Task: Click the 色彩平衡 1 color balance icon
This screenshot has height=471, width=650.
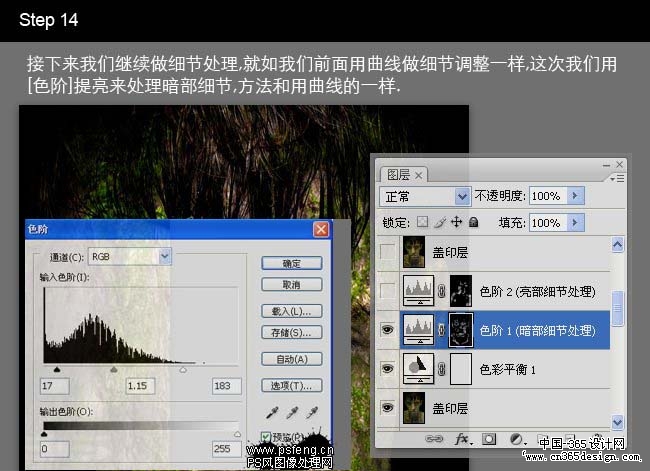Action: [419, 369]
